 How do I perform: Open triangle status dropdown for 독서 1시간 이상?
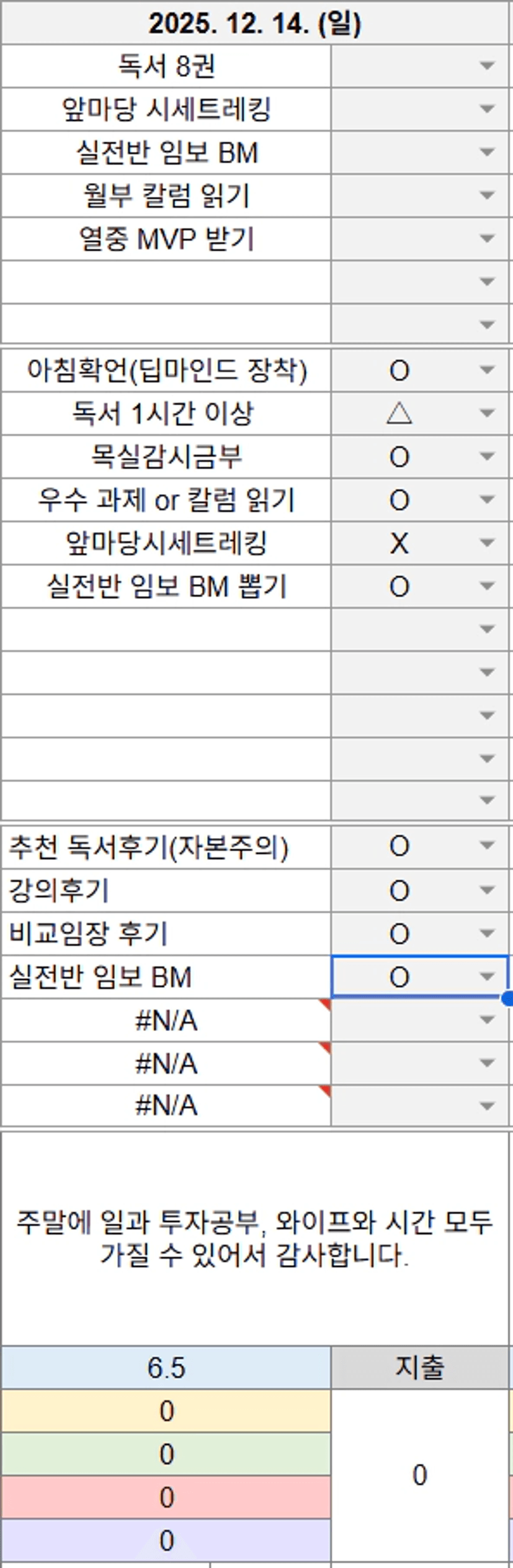point(487,413)
